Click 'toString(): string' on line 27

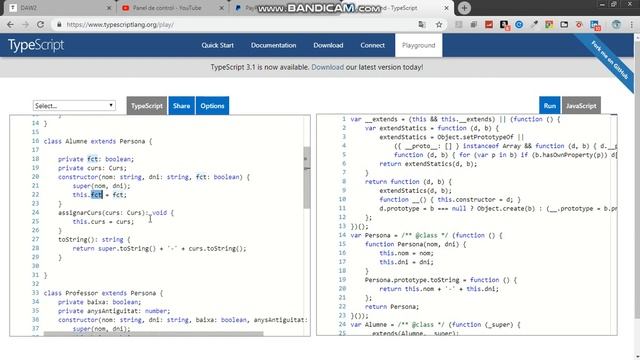91,240
